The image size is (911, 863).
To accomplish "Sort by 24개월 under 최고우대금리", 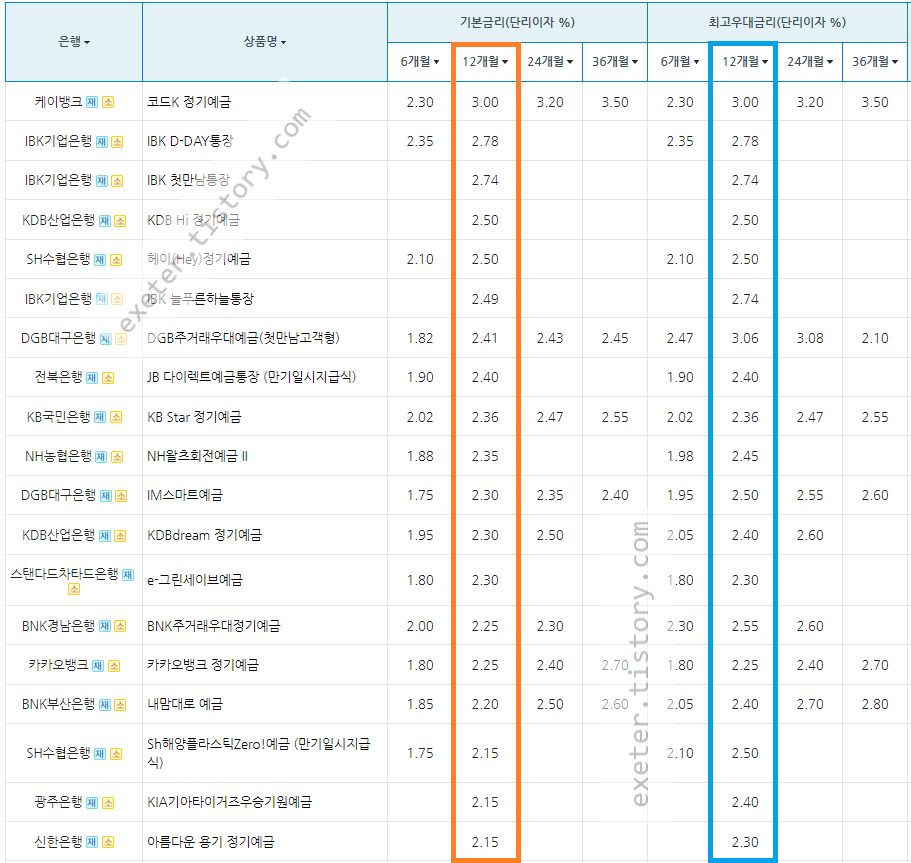I will (810, 62).
